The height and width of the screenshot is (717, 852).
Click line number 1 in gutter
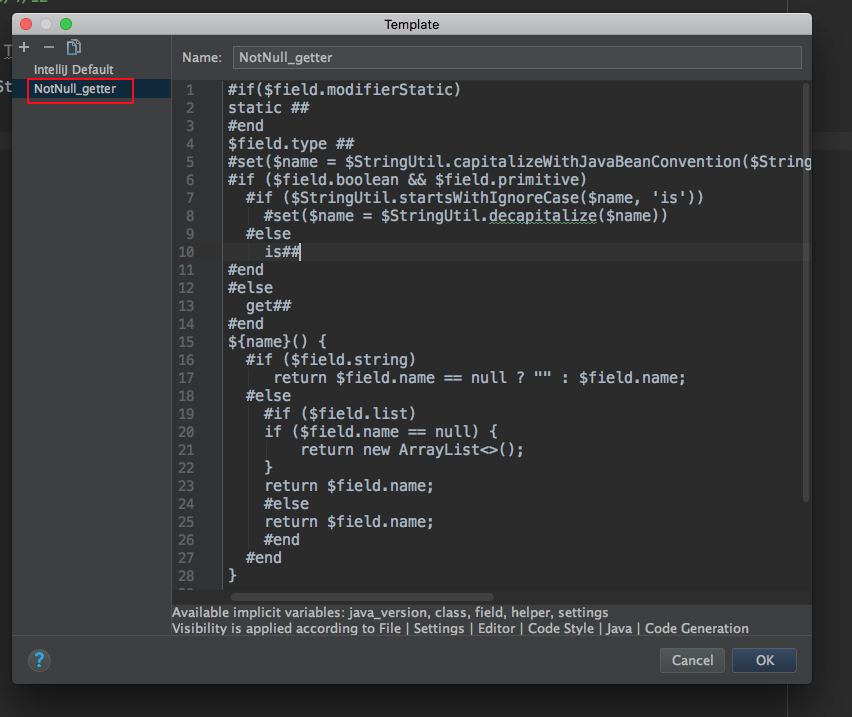coord(190,90)
